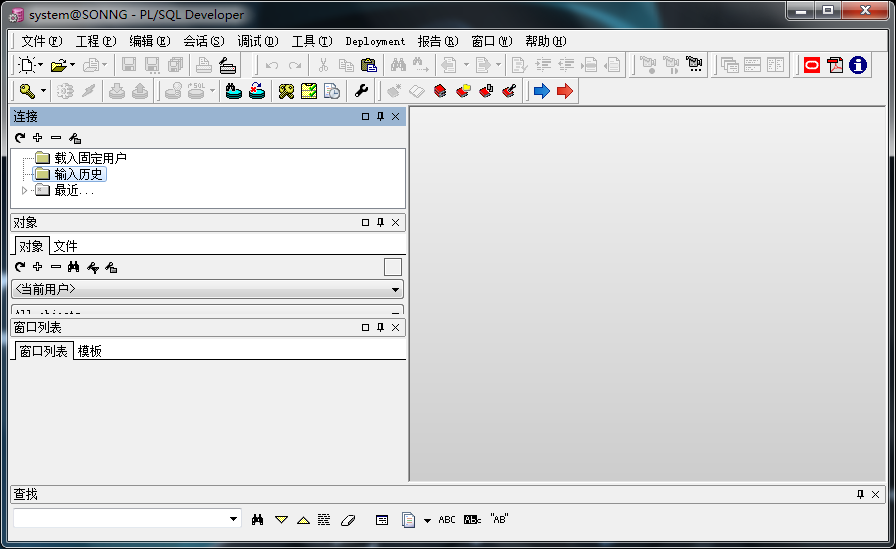
Task: Click the blue info About icon
Action: pos(858,65)
